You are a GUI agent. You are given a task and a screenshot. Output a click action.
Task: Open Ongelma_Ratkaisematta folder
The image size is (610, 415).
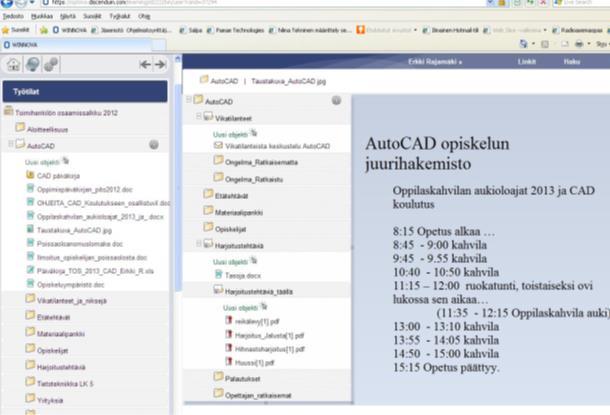[x=261, y=163]
